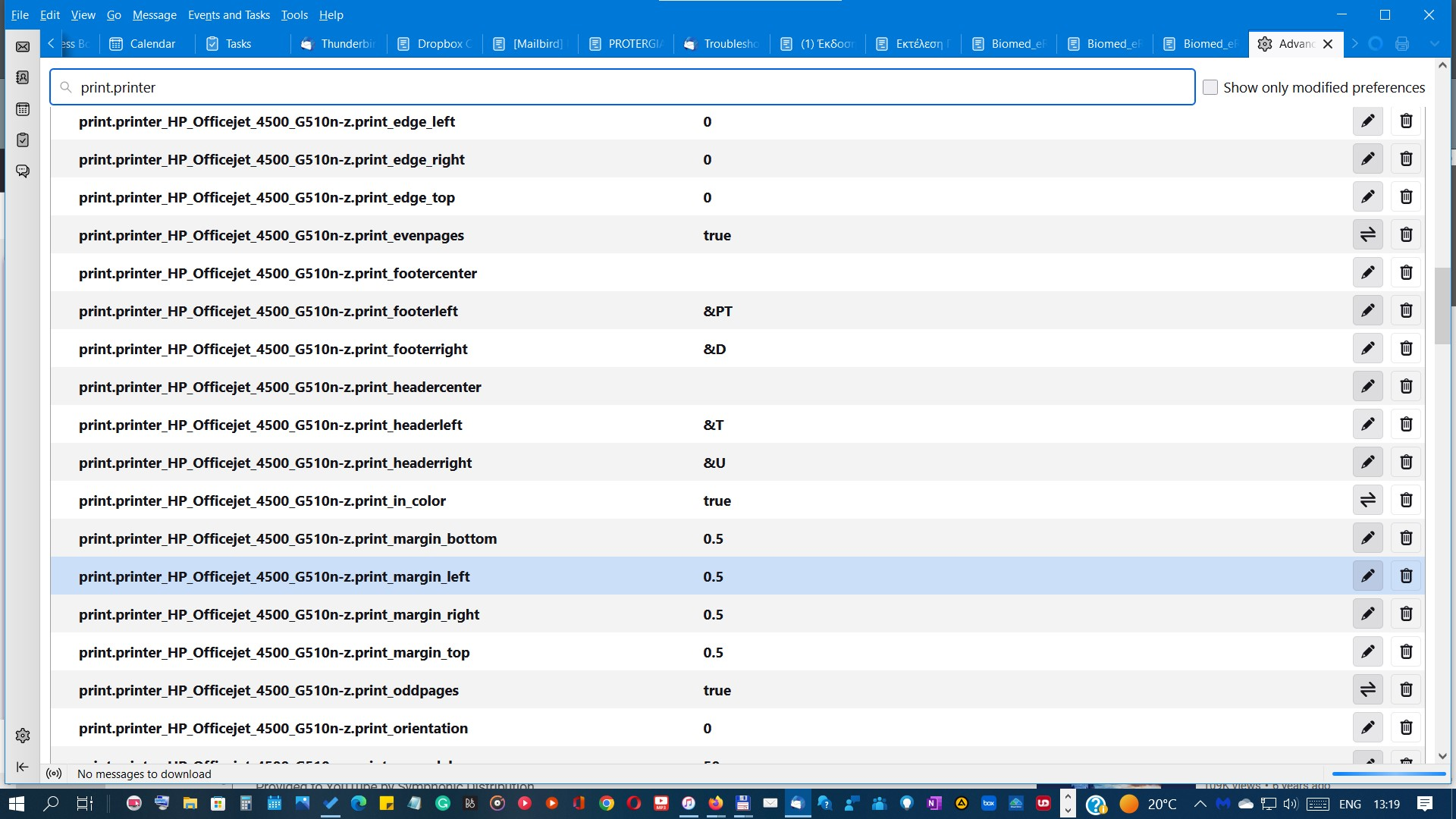Check Show only modified preferences
The width and height of the screenshot is (1456, 819).
coord(1210,87)
